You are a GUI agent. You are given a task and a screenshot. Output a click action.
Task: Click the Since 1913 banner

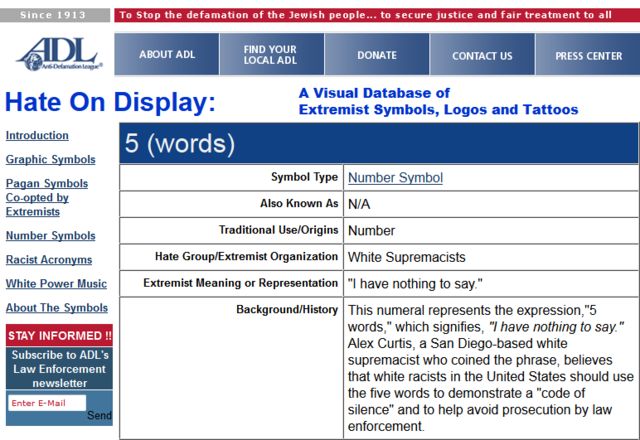[56, 15]
